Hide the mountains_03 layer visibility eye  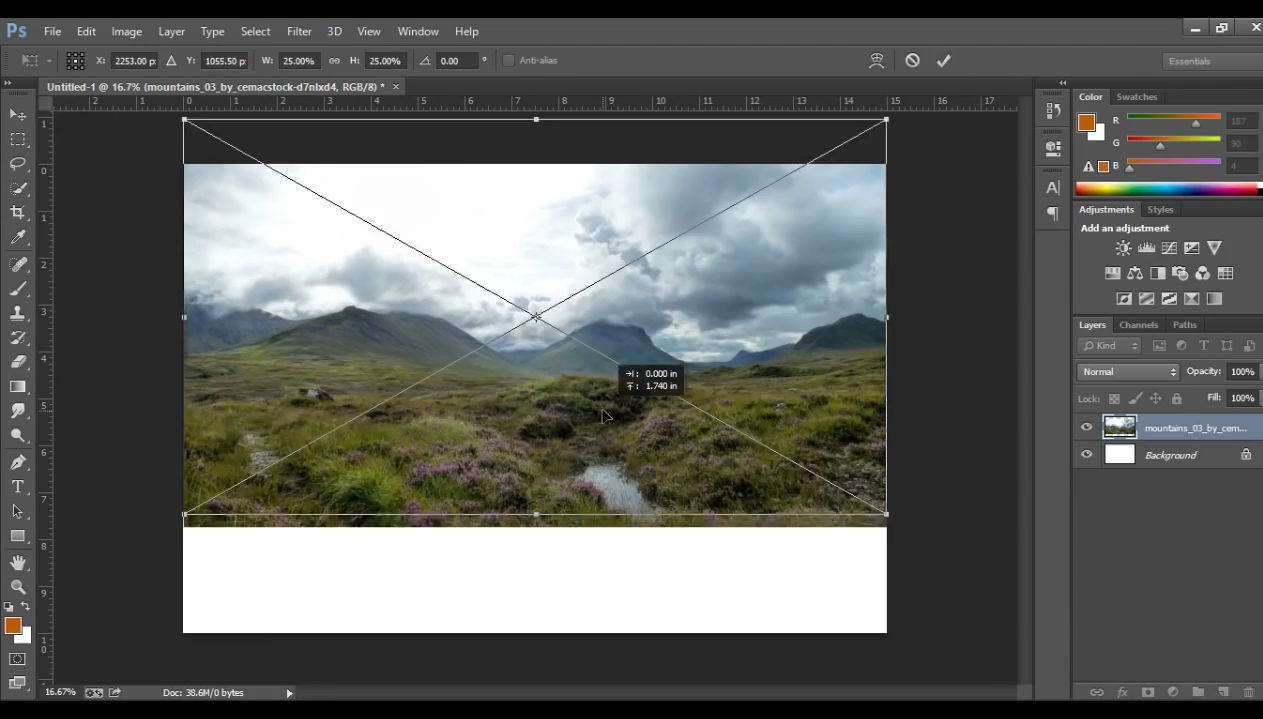click(1087, 428)
